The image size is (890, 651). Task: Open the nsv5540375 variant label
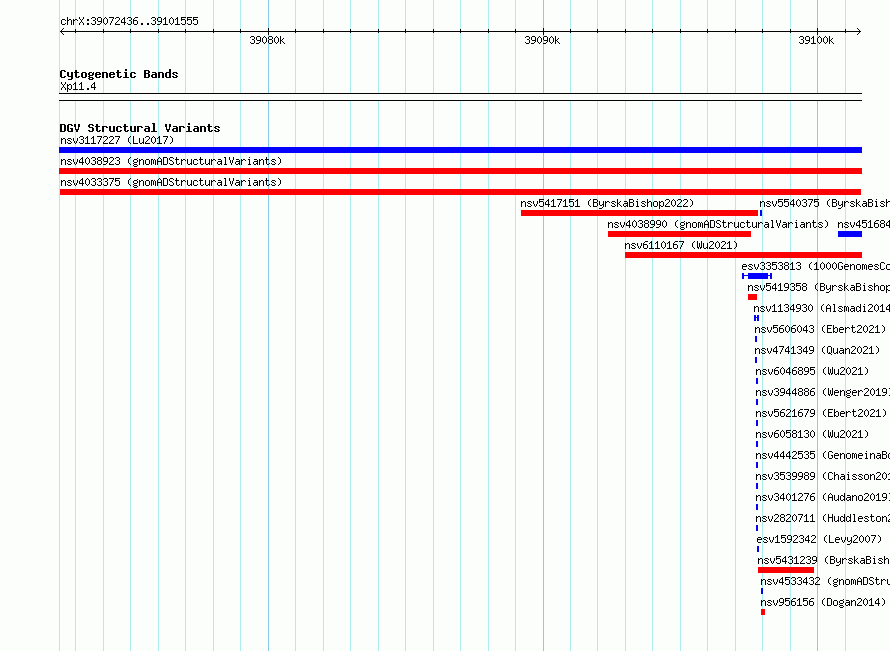[x=824, y=203]
